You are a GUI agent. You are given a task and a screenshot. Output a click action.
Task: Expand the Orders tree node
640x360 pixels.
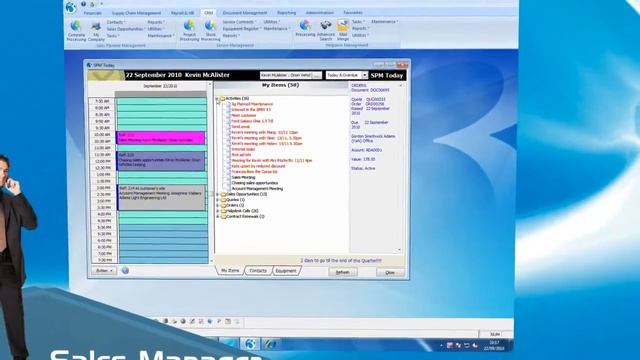tap(218, 205)
